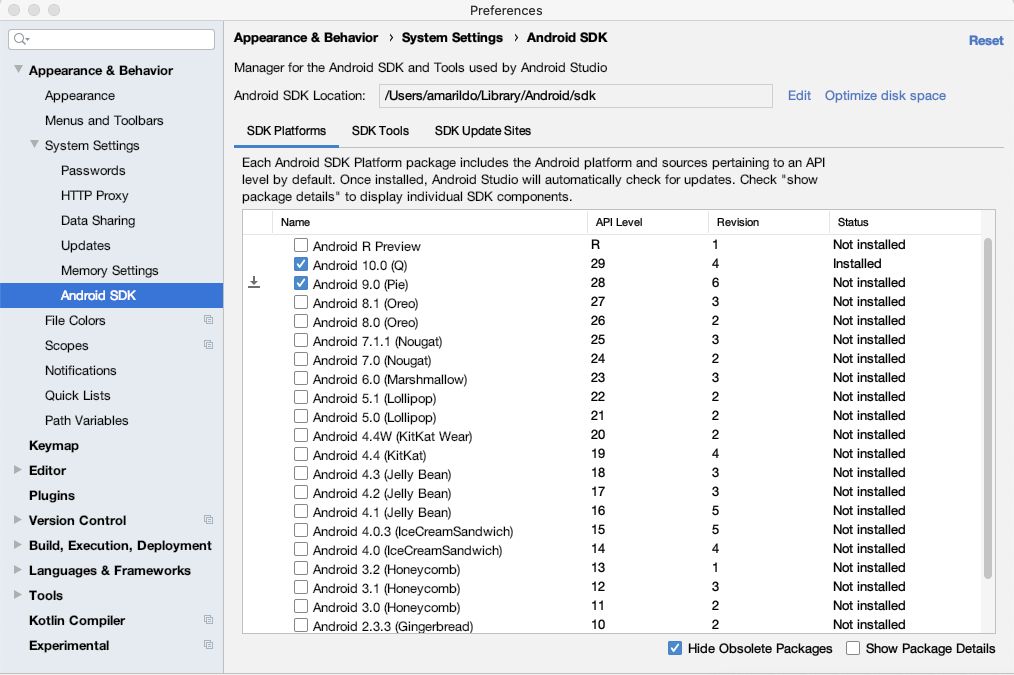The image size is (1014, 675).
Task: Click the project-level icon next to Experimental
Action: (x=208, y=645)
